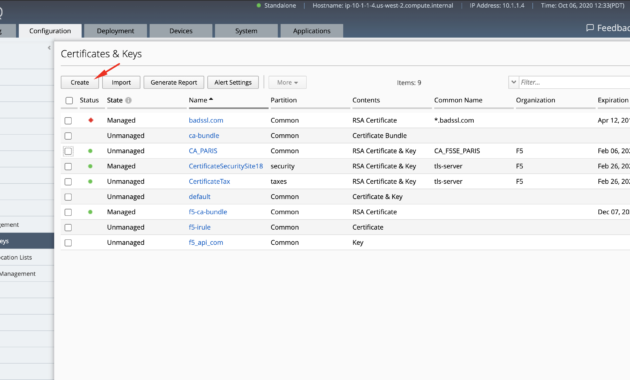
Task: Click the green status dot for CertificateTax
Action: coord(90,182)
